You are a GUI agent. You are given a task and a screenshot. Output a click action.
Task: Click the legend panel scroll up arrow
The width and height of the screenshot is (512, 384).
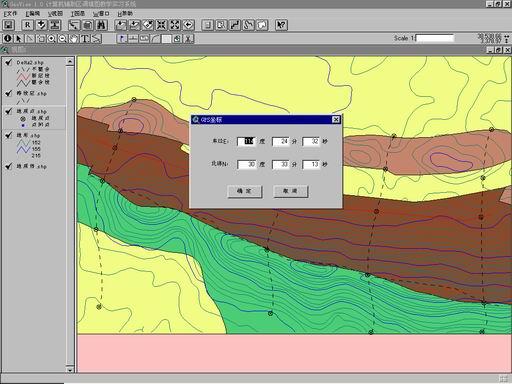tap(70, 61)
